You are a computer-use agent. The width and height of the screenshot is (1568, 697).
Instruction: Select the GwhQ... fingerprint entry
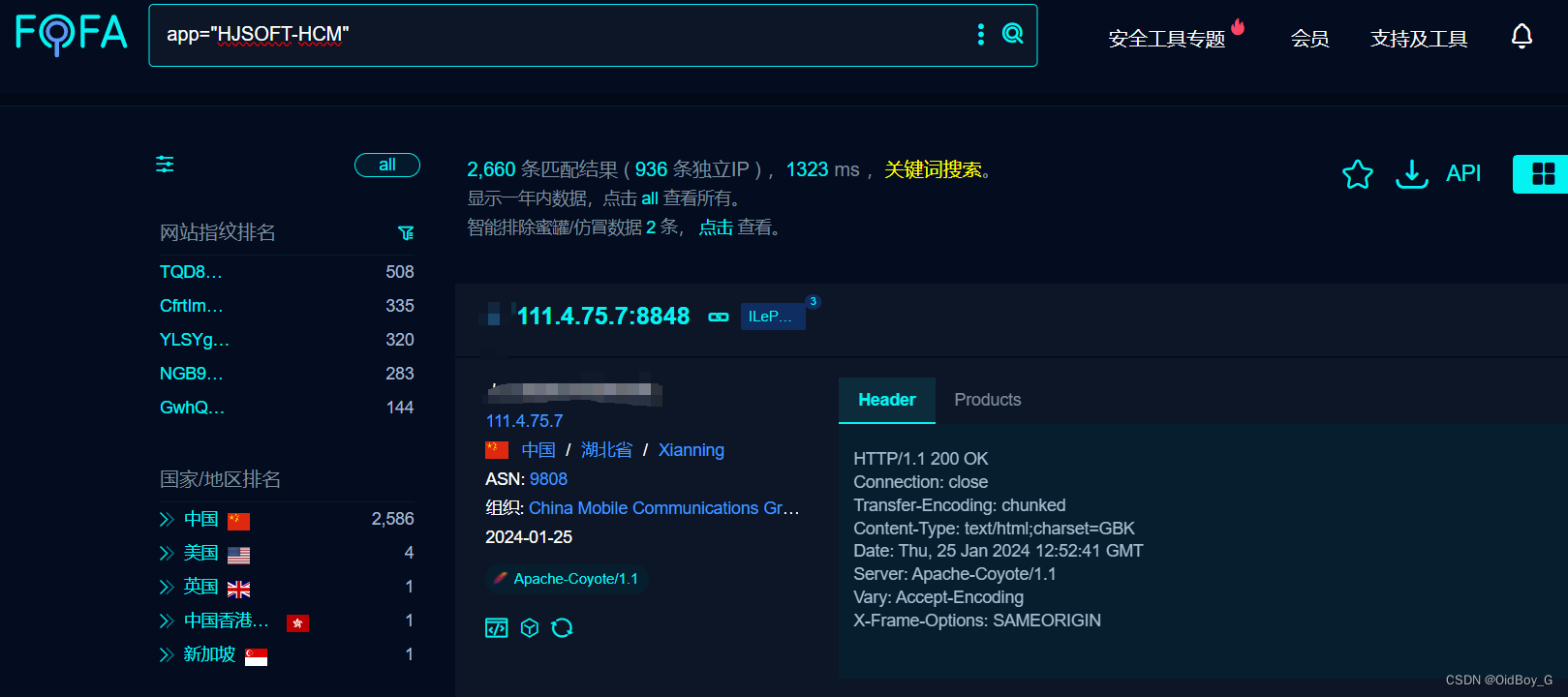pos(192,408)
